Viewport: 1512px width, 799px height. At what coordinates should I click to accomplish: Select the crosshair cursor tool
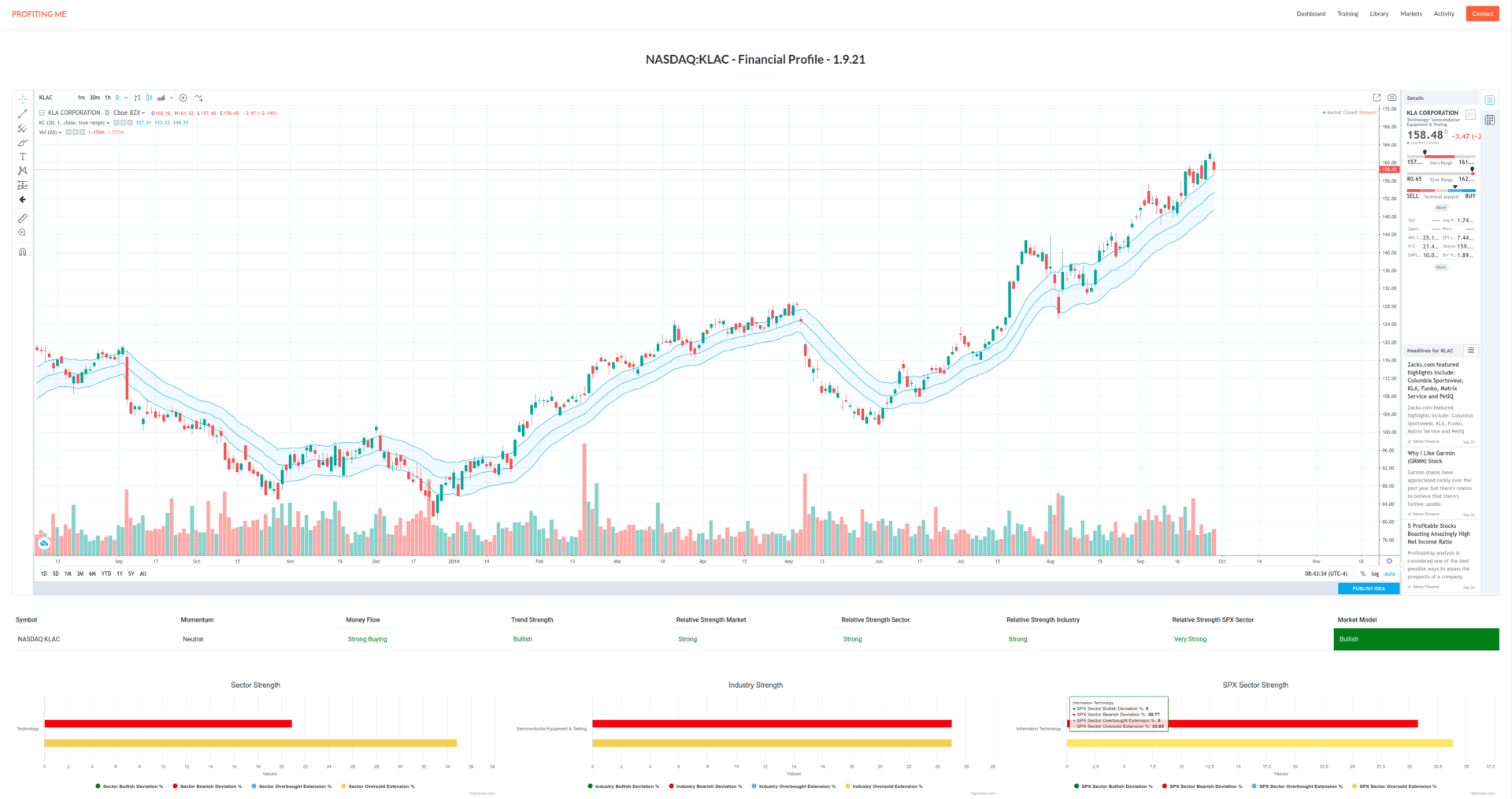point(22,99)
